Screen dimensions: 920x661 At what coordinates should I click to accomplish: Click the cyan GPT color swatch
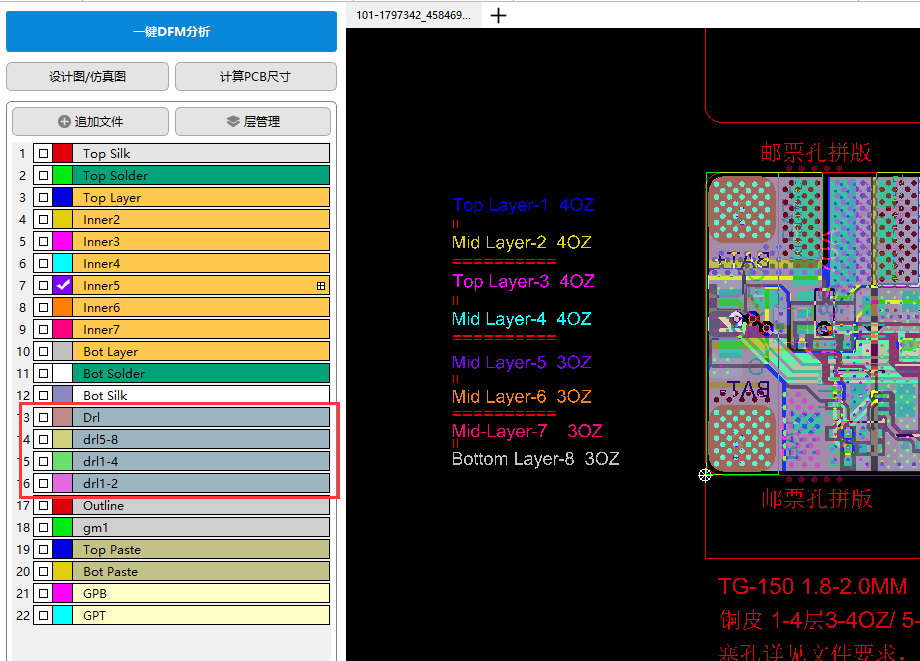coord(63,616)
